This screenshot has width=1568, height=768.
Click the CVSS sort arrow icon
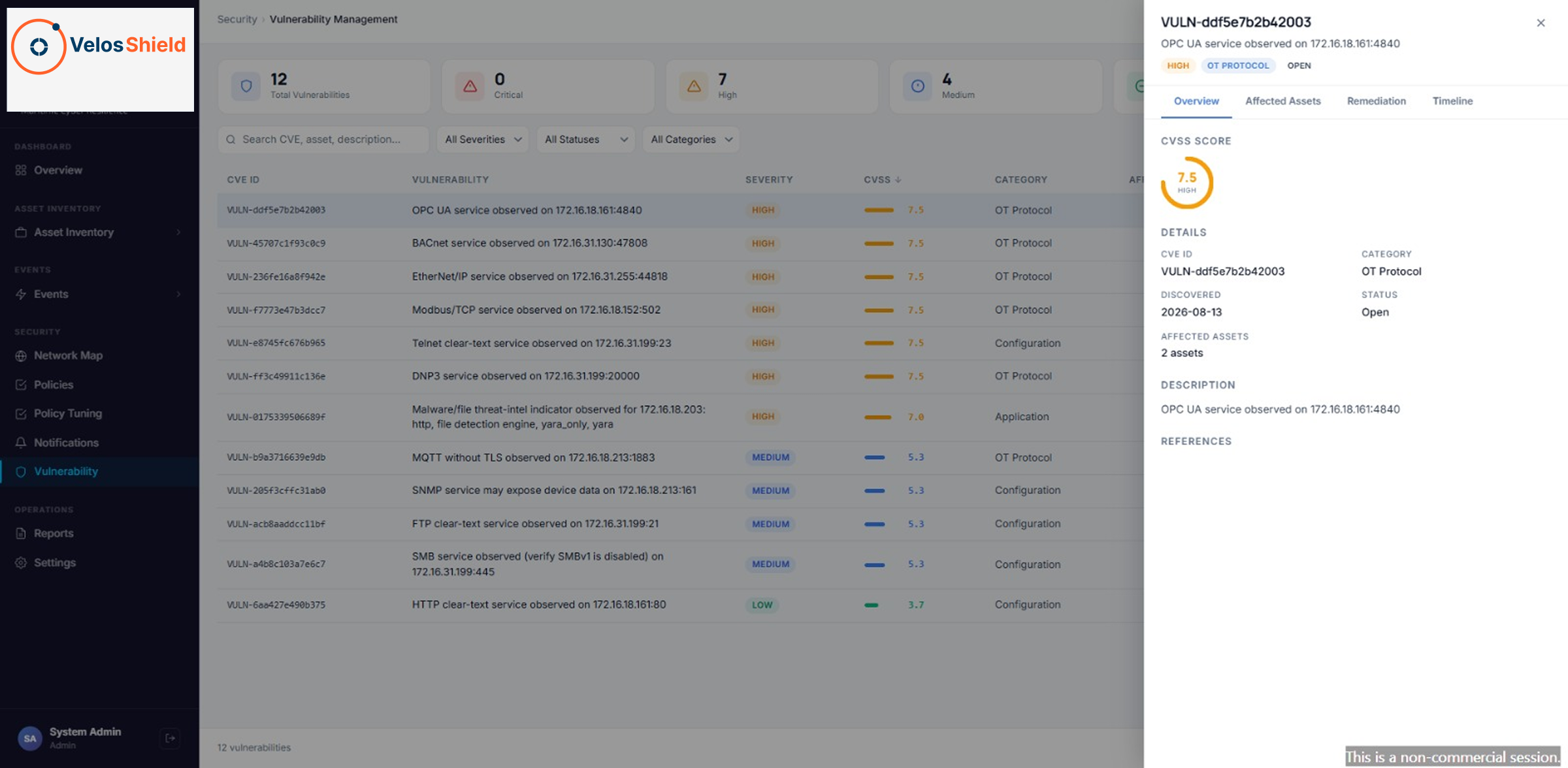click(x=898, y=180)
